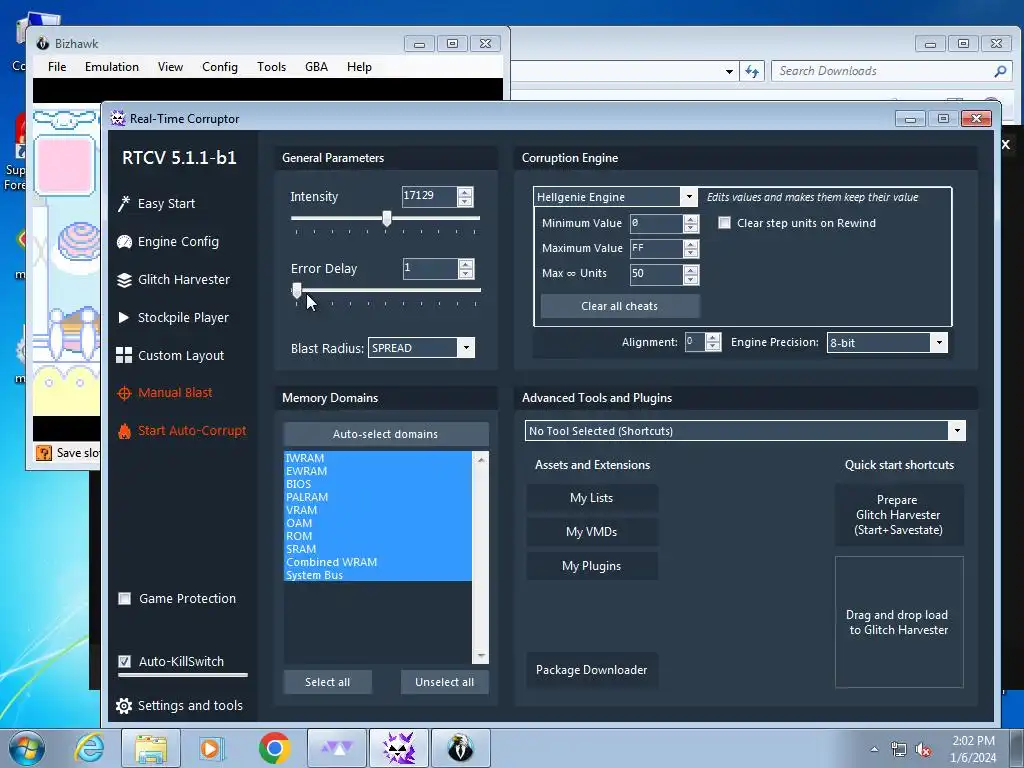This screenshot has height=768, width=1024.
Task: Click the Bizhawk window title icon
Action: coord(42,43)
